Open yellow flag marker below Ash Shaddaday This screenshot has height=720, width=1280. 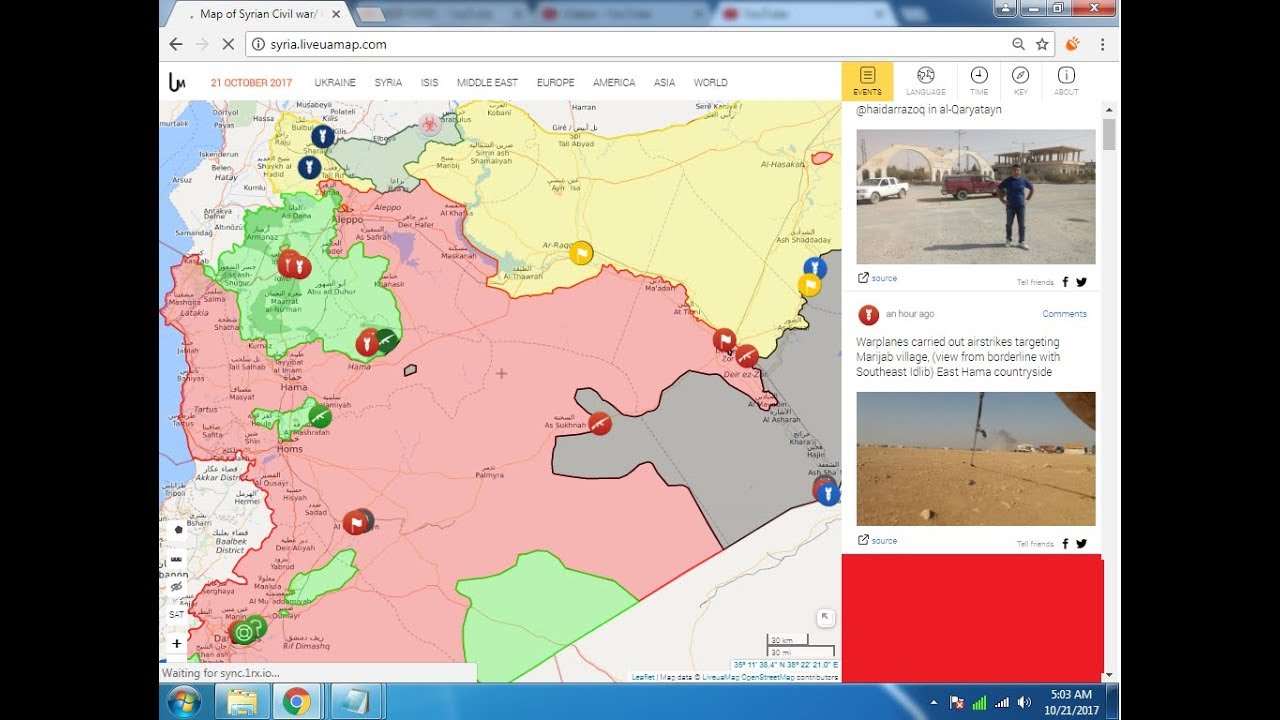810,285
